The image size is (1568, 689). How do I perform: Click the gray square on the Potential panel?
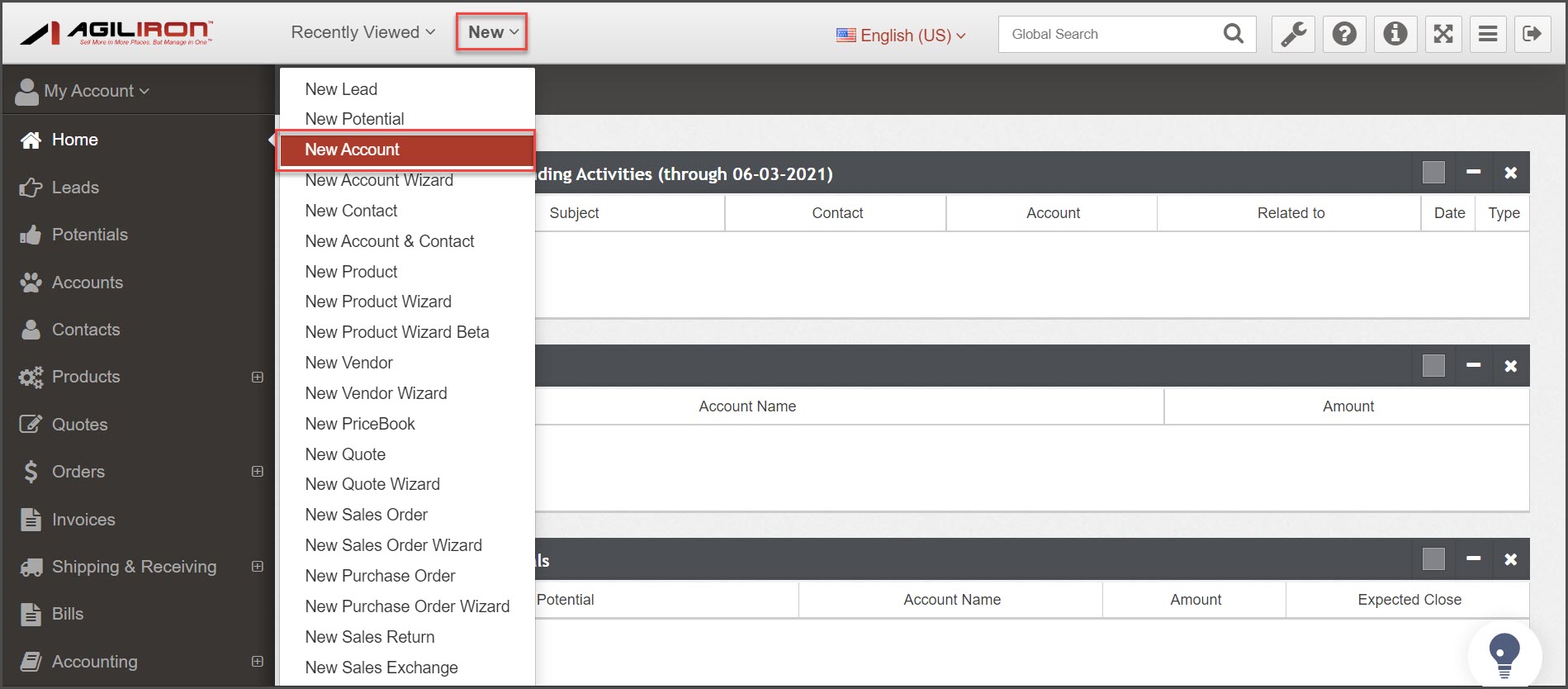[1434, 559]
